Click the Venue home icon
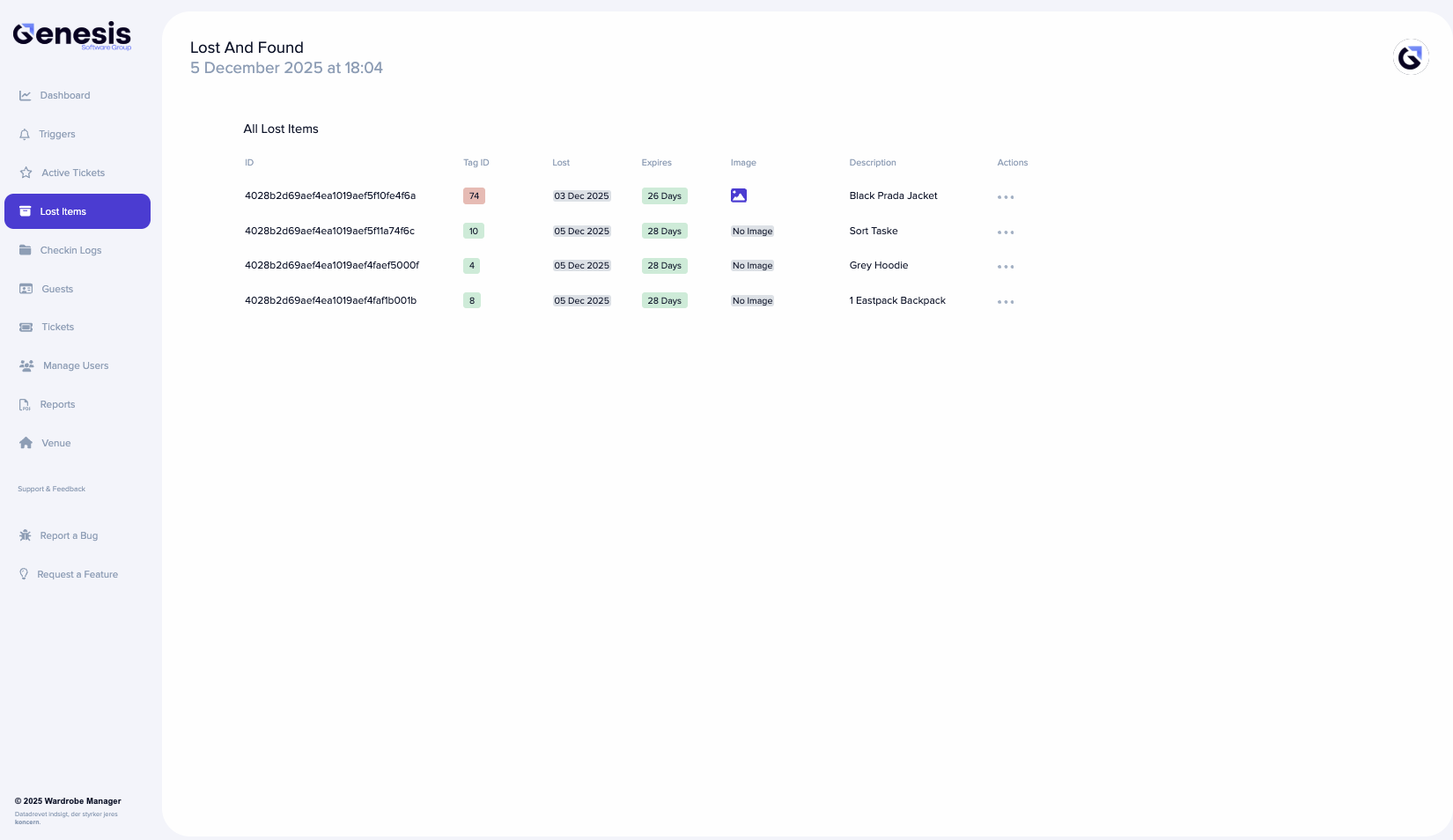Image resolution: width=1453 pixels, height=840 pixels. pos(25,443)
